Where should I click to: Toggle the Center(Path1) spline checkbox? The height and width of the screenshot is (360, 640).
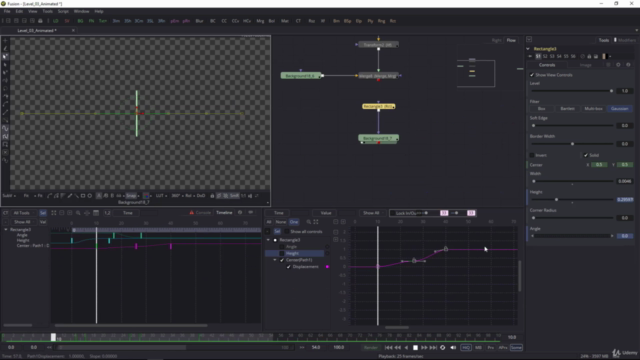click(282, 260)
